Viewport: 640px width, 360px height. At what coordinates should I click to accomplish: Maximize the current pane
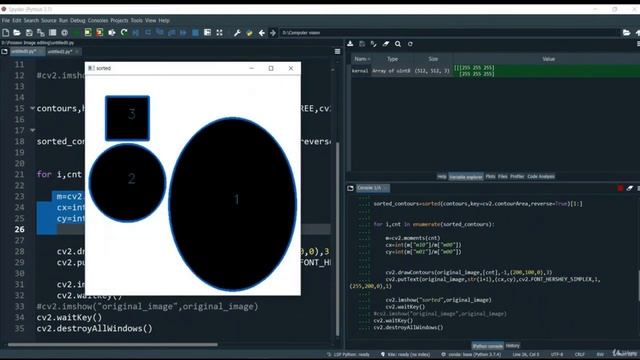coord(207,33)
